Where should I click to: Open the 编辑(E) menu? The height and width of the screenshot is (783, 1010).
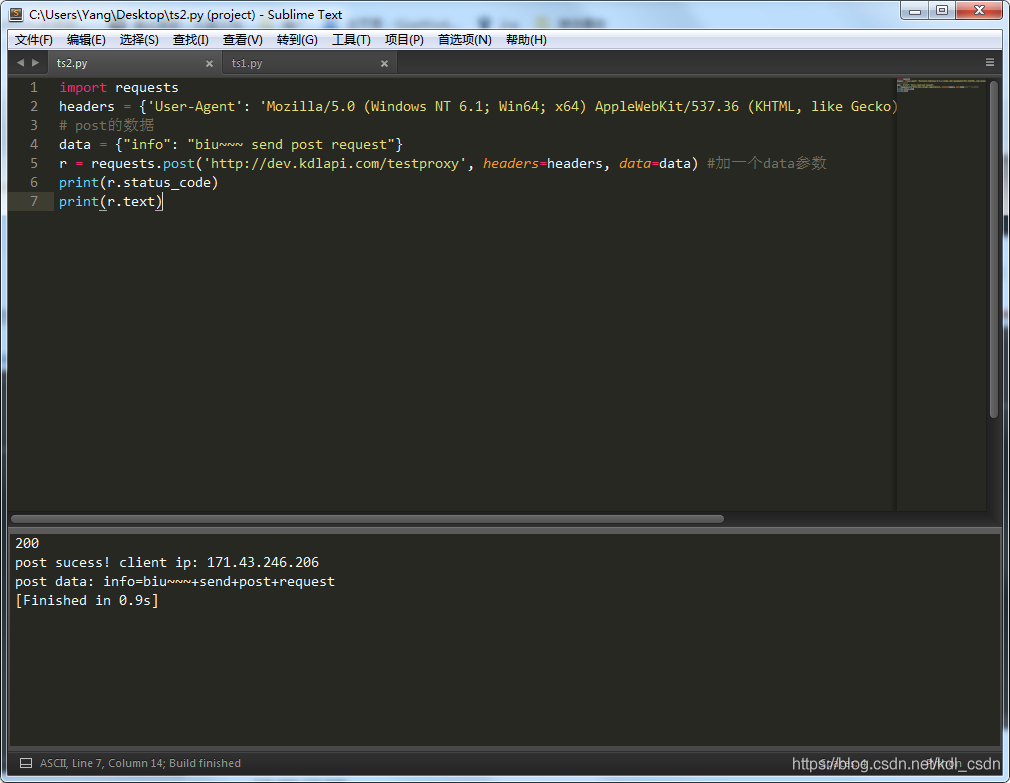point(86,40)
